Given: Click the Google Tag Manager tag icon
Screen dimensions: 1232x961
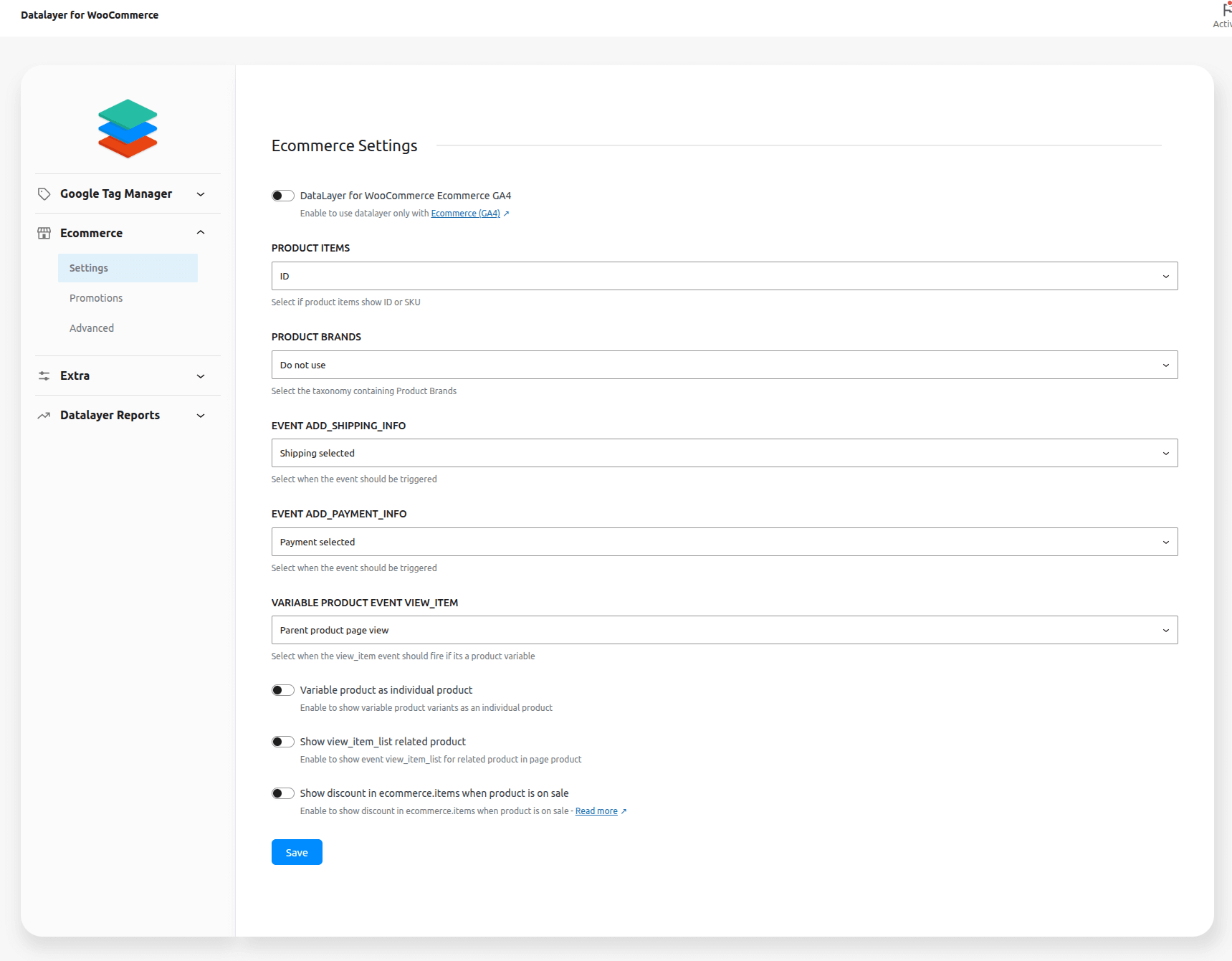Looking at the screenshot, I should 44,194.
